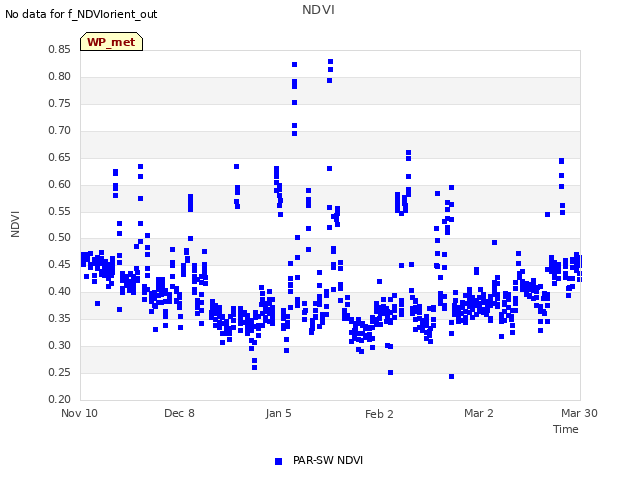Click the 0.50 y-axis tick label
Screen dimensions: 640x480
tap(60, 237)
